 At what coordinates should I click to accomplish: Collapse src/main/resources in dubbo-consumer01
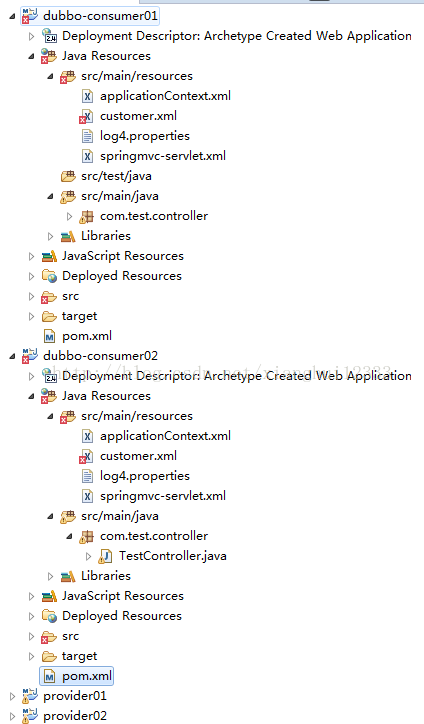(50, 77)
